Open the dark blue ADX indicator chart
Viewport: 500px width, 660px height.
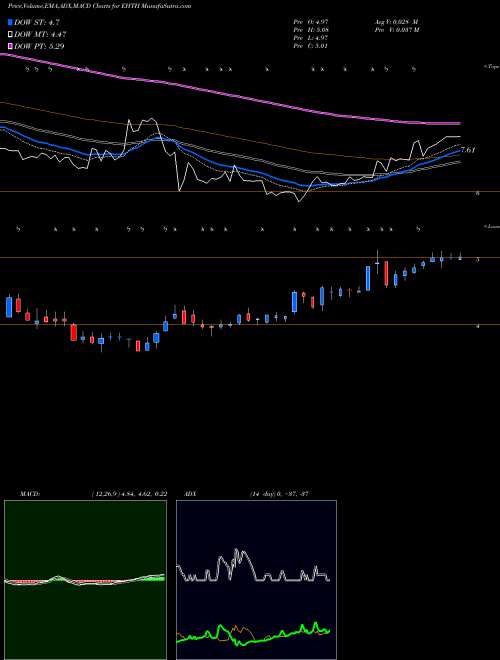(x=256, y=580)
